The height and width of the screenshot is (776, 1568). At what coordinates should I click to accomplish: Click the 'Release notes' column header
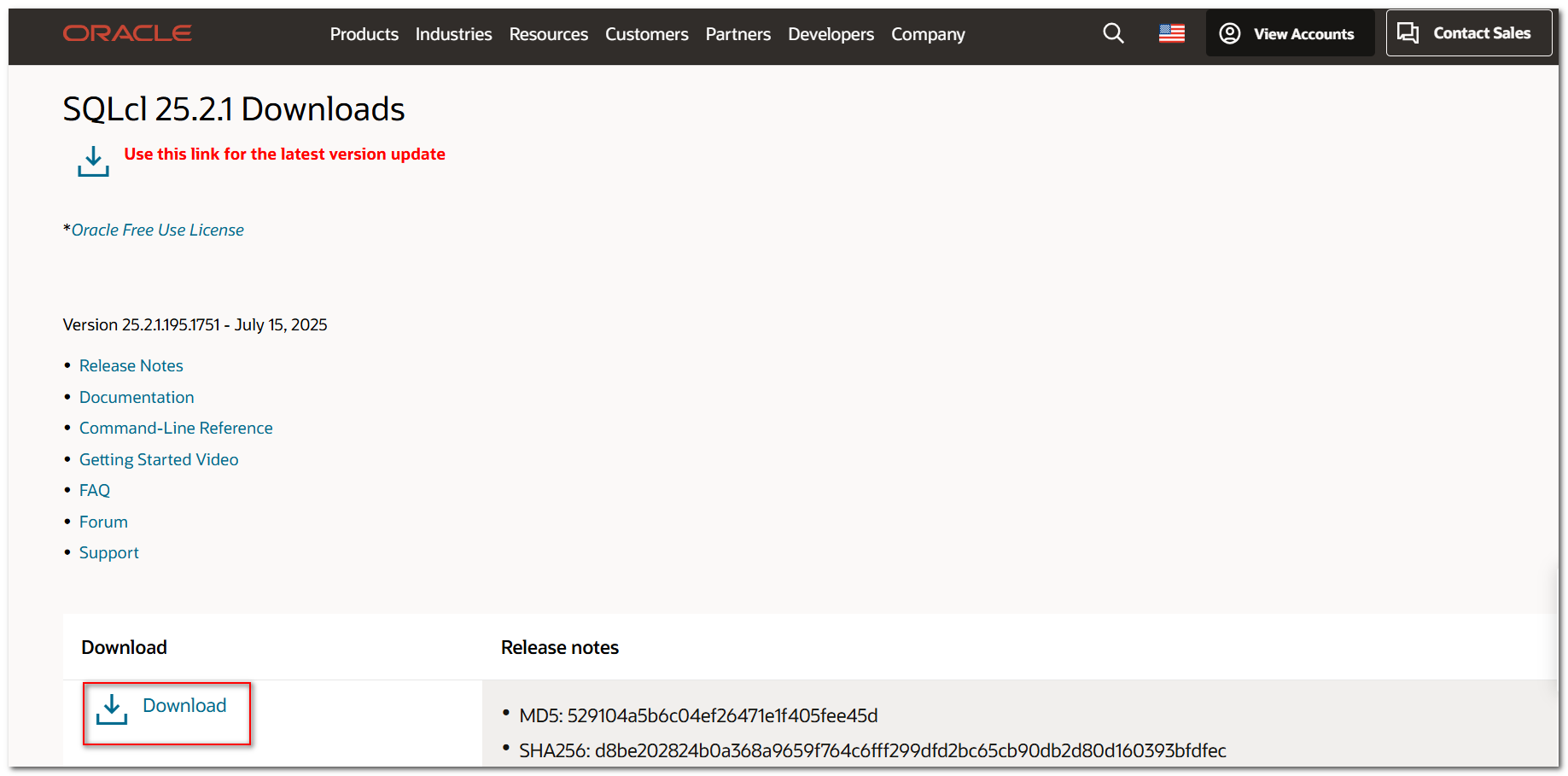(x=560, y=647)
